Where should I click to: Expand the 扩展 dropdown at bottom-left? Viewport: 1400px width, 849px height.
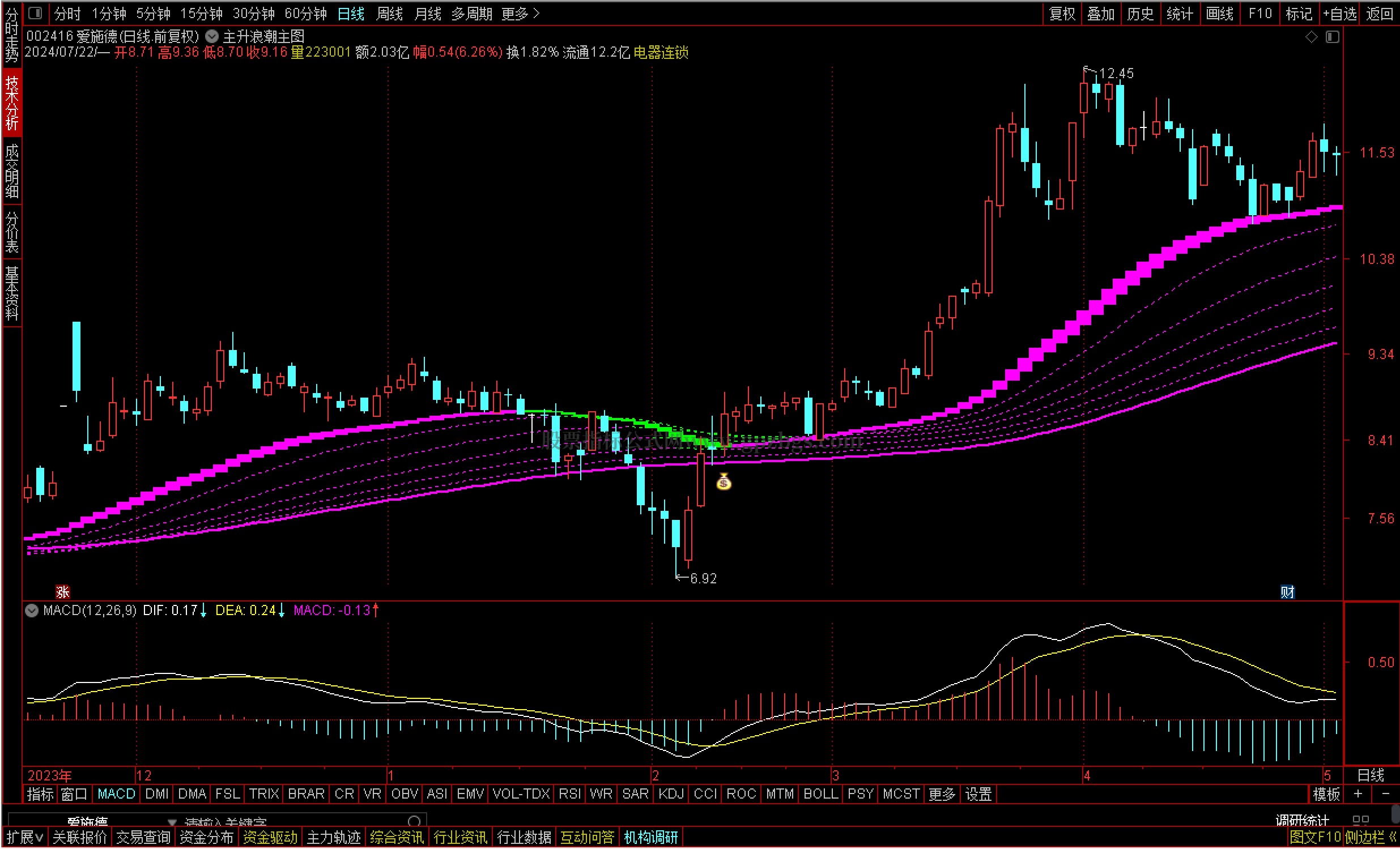click(x=25, y=837)
